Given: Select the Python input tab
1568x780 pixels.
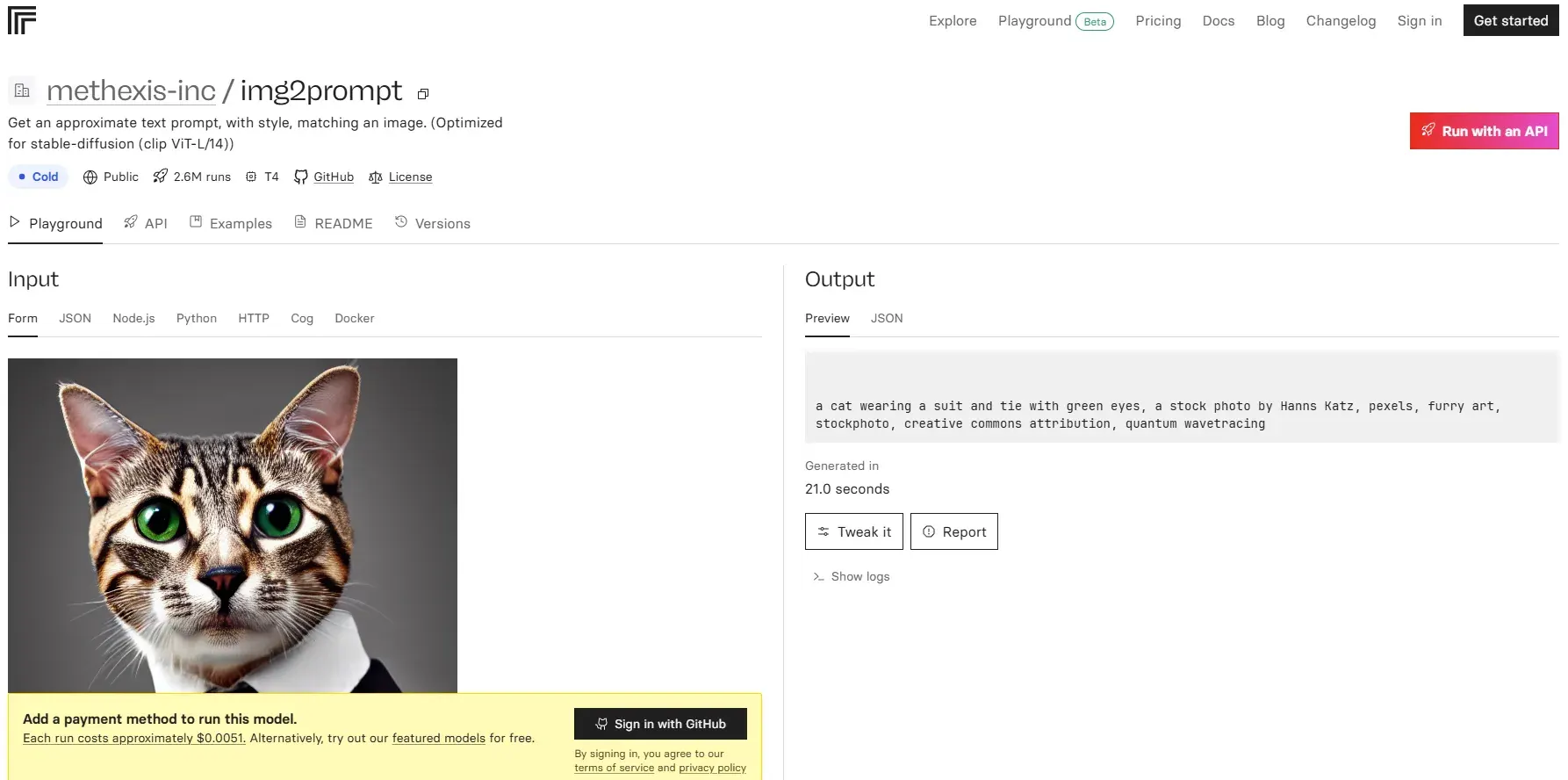Looking at the screenshot, I should pyautogui.click(x=197, y=318).
